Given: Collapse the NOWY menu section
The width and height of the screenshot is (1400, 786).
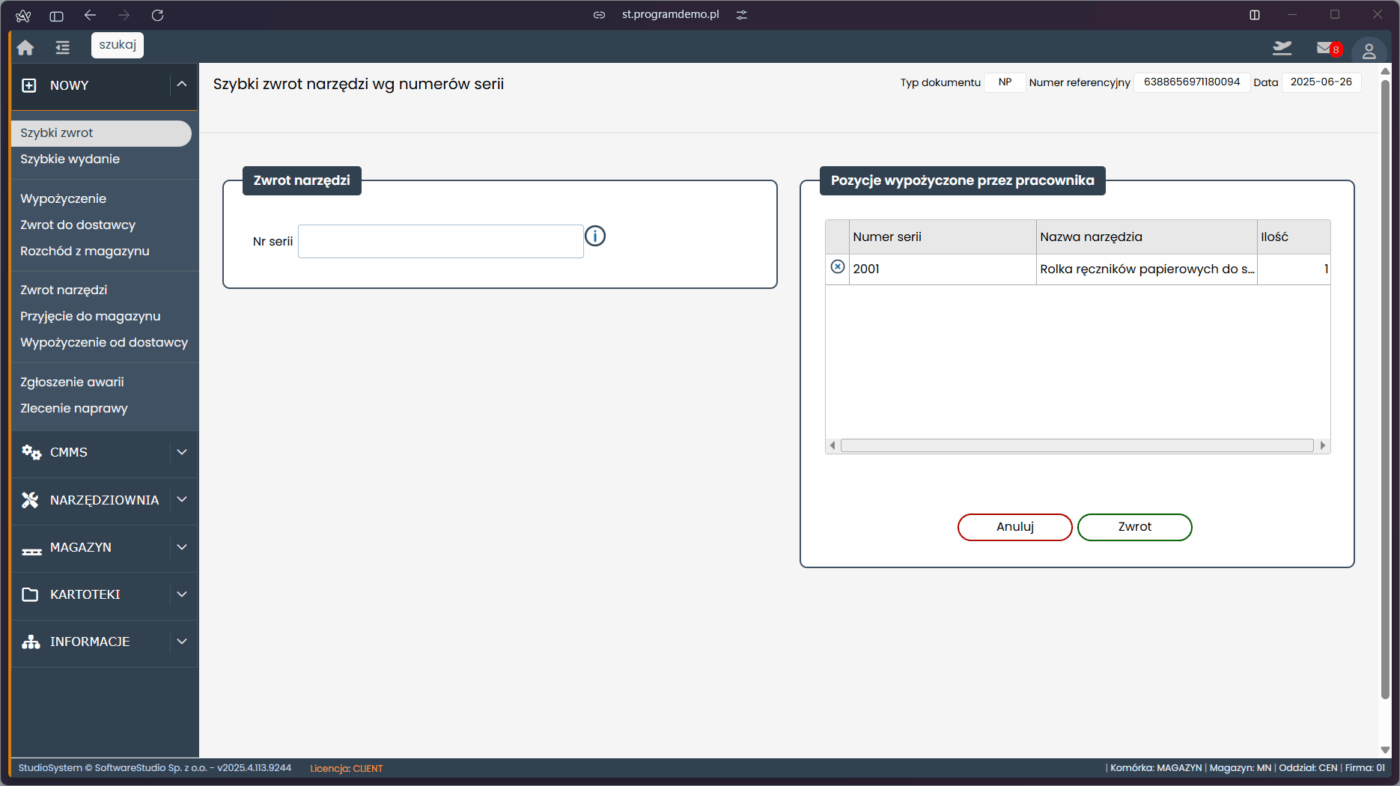Looking at the screenshot, I should (x=181, y=85).
